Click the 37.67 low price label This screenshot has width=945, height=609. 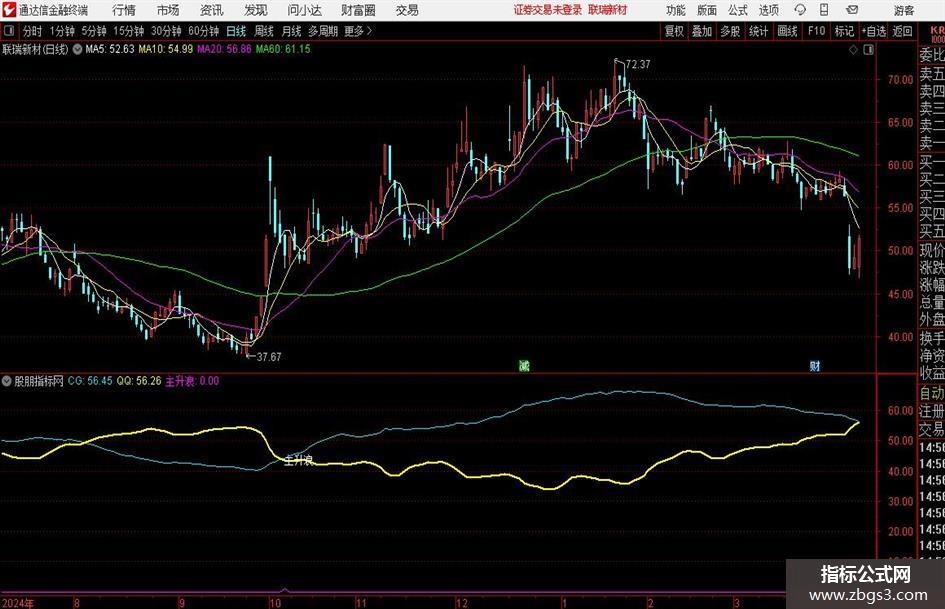pyautogui.click(x=269, y=357)
